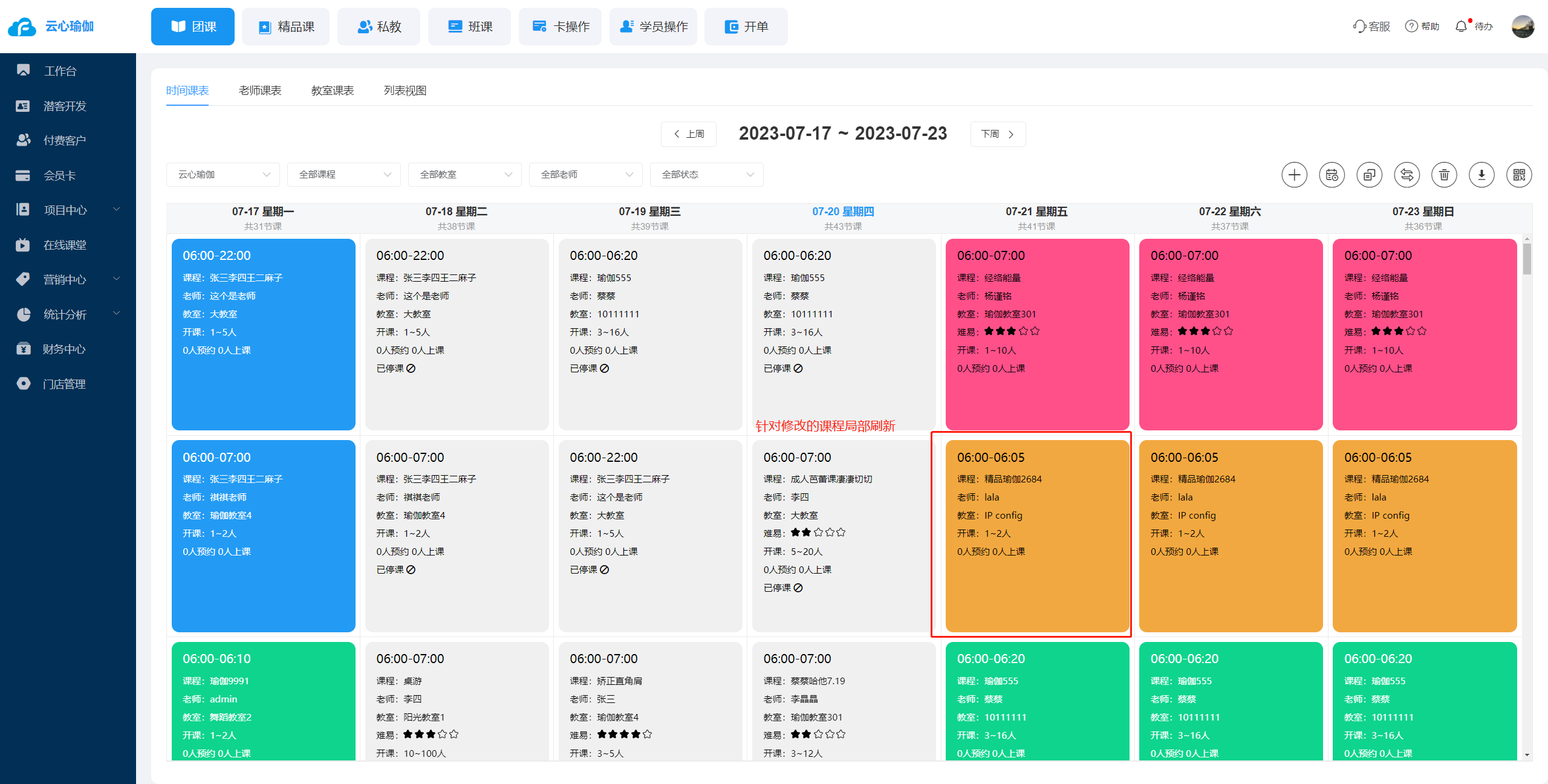Click the user avatar photo
This screenshot has width=1548, height=784.
point(1523,27)
